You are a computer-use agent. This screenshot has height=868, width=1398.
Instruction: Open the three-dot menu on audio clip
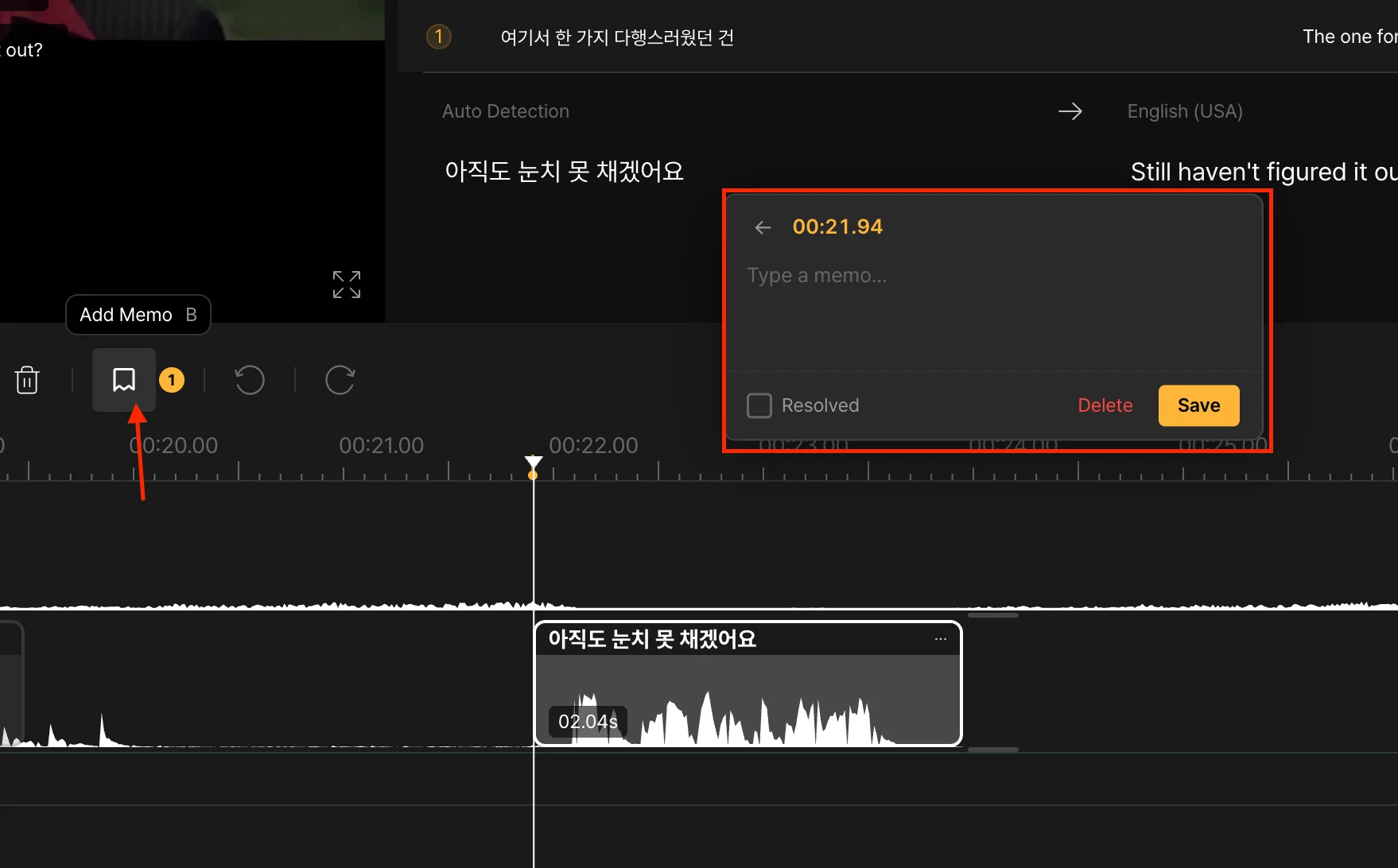point(941,639)
